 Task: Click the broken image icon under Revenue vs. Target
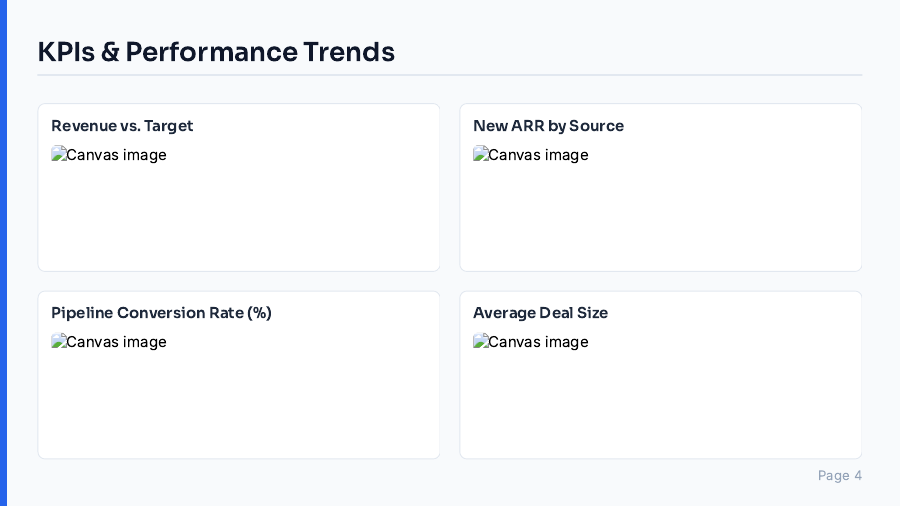pyautogui.click(x=58, y=154)
